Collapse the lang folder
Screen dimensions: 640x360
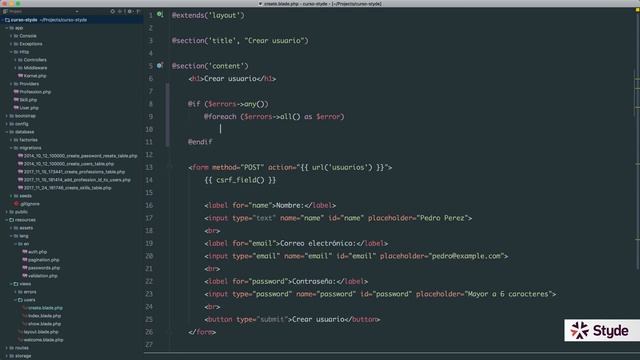[11, 236]
